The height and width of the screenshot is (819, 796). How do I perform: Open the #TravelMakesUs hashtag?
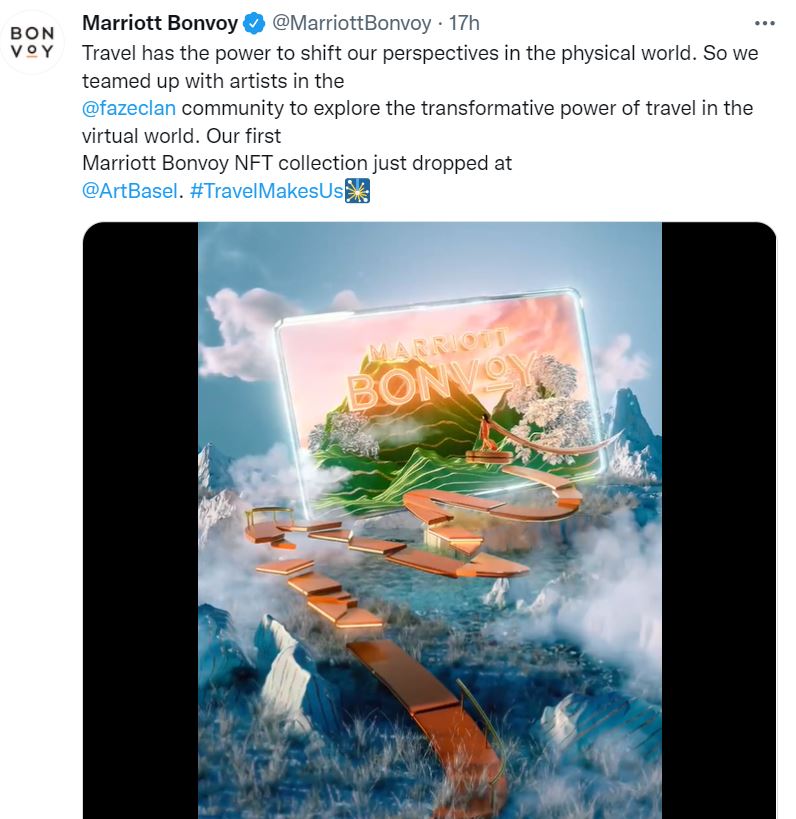(x=266, y=191)
